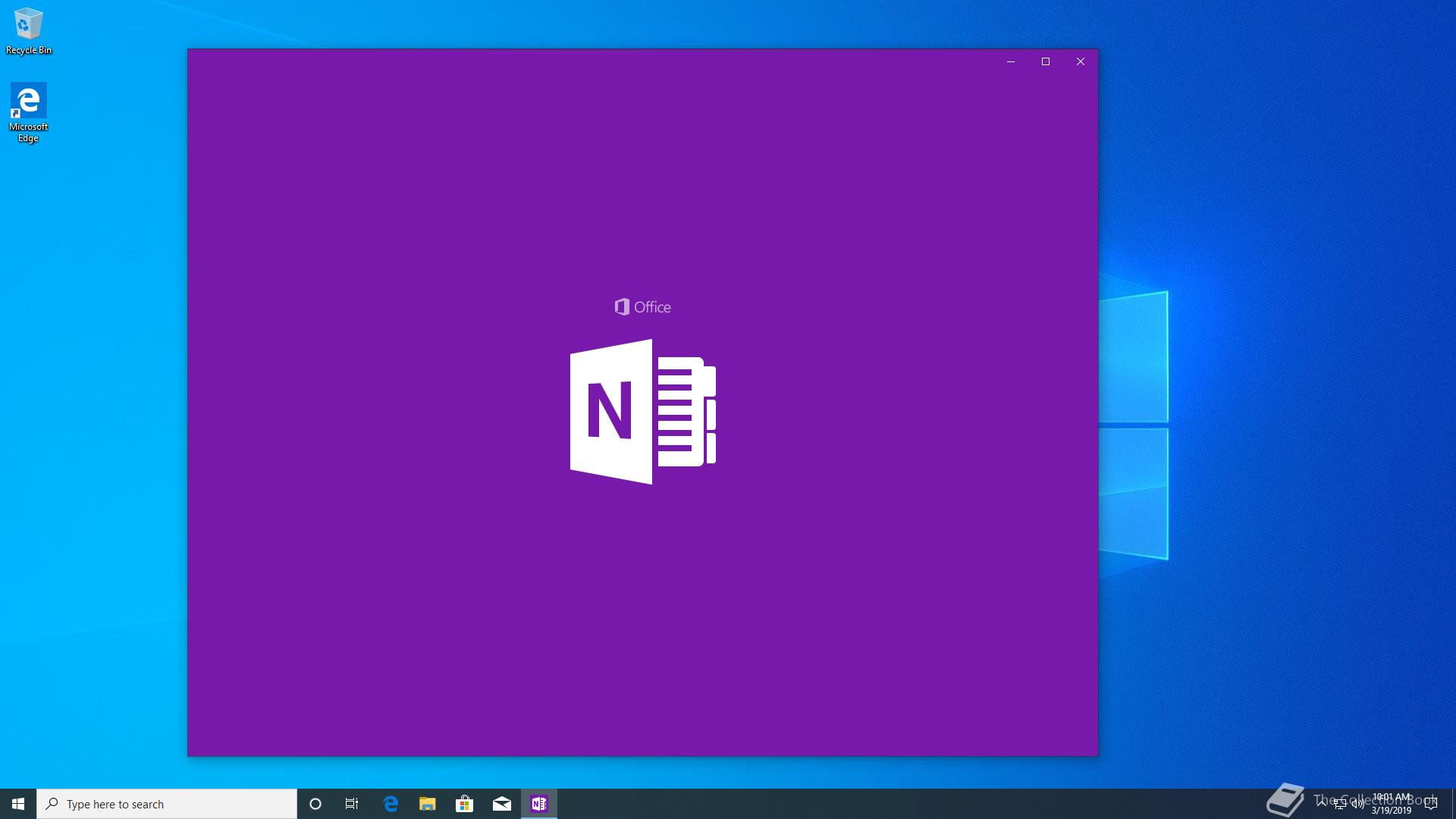This screenshot has height=819, width=1456.
Task: Close the OneNote splash window
Action: (1081, 61)
